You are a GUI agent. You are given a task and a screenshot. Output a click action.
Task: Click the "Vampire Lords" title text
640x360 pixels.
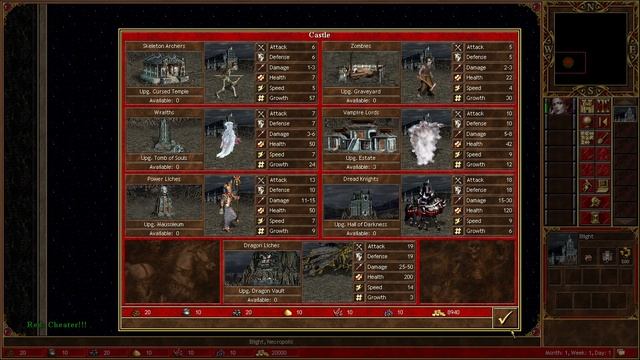pyautogui.click(x=361, y=113)
